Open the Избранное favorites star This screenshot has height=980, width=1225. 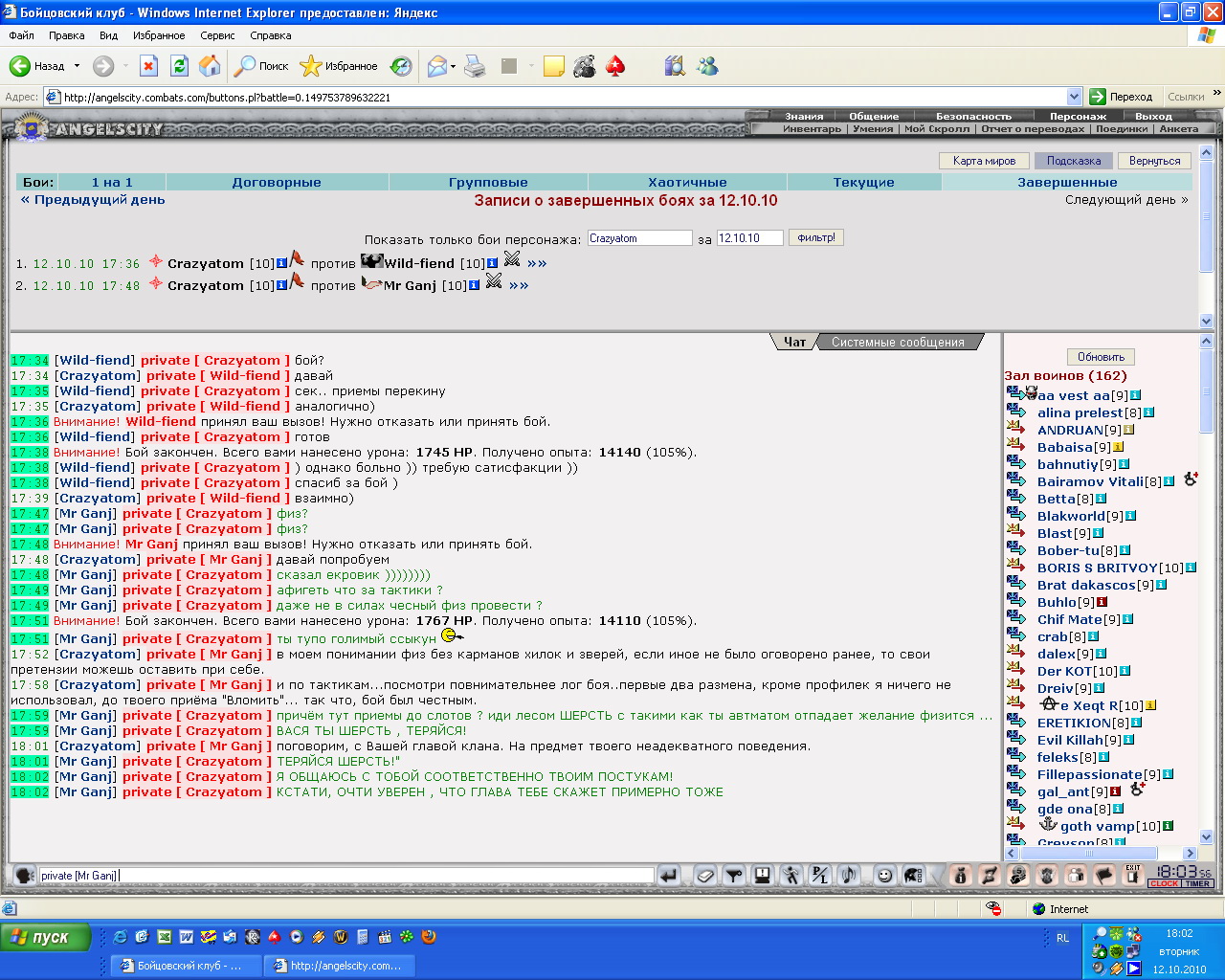[x=339, y=66]
